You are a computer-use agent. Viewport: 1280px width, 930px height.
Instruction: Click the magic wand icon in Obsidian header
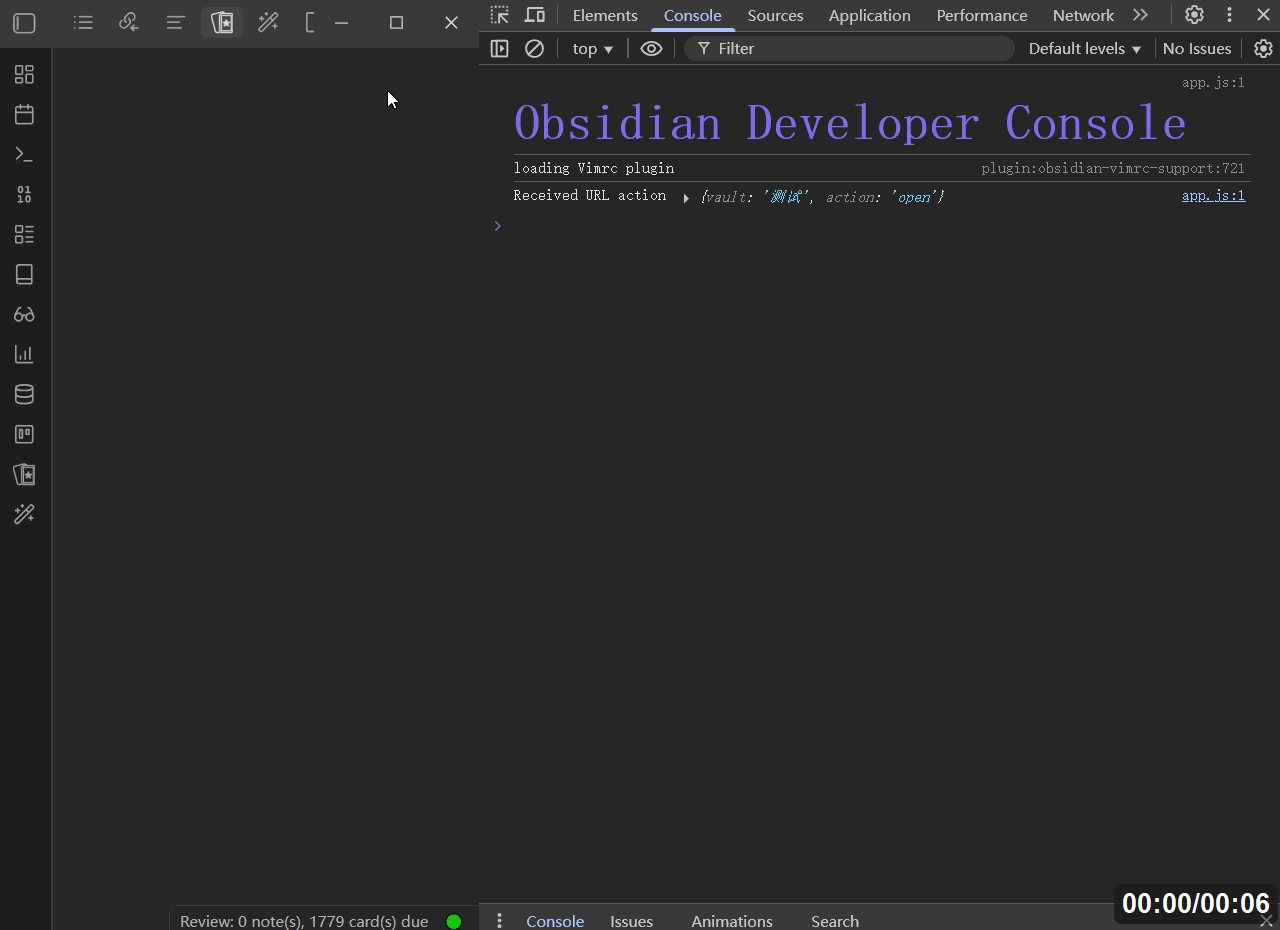click(268, 22)
